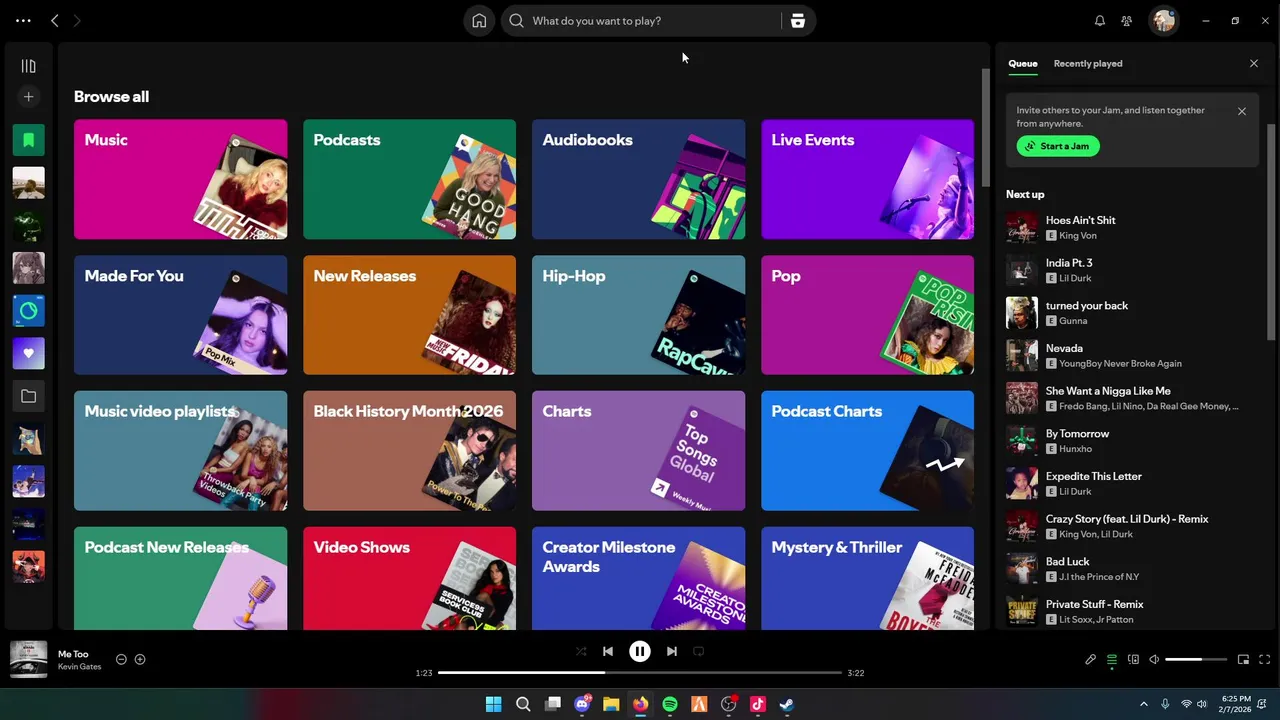Open the Live Events category card

click(x=867, y=179)
